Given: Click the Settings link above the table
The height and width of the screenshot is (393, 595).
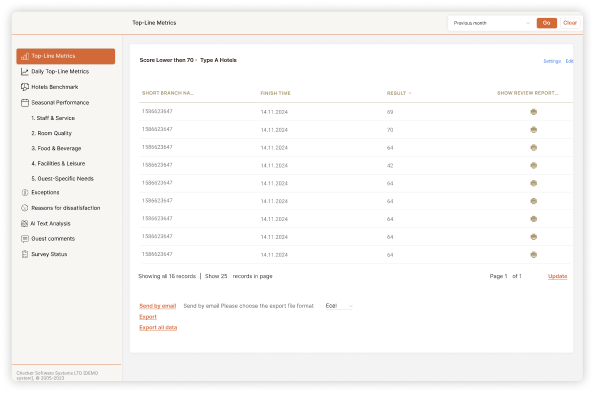Looking at the screenshot, I should pyautogui.click(x=552, y=61).
